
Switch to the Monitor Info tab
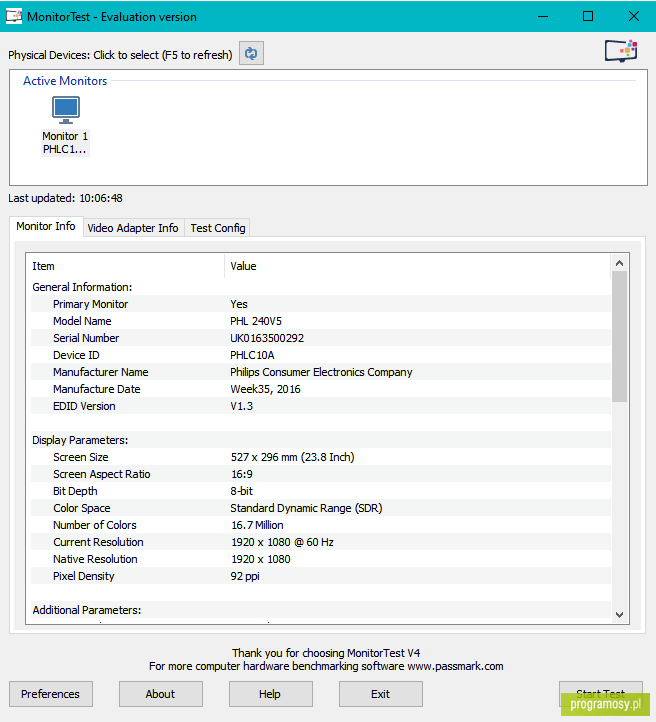(46, 226)
